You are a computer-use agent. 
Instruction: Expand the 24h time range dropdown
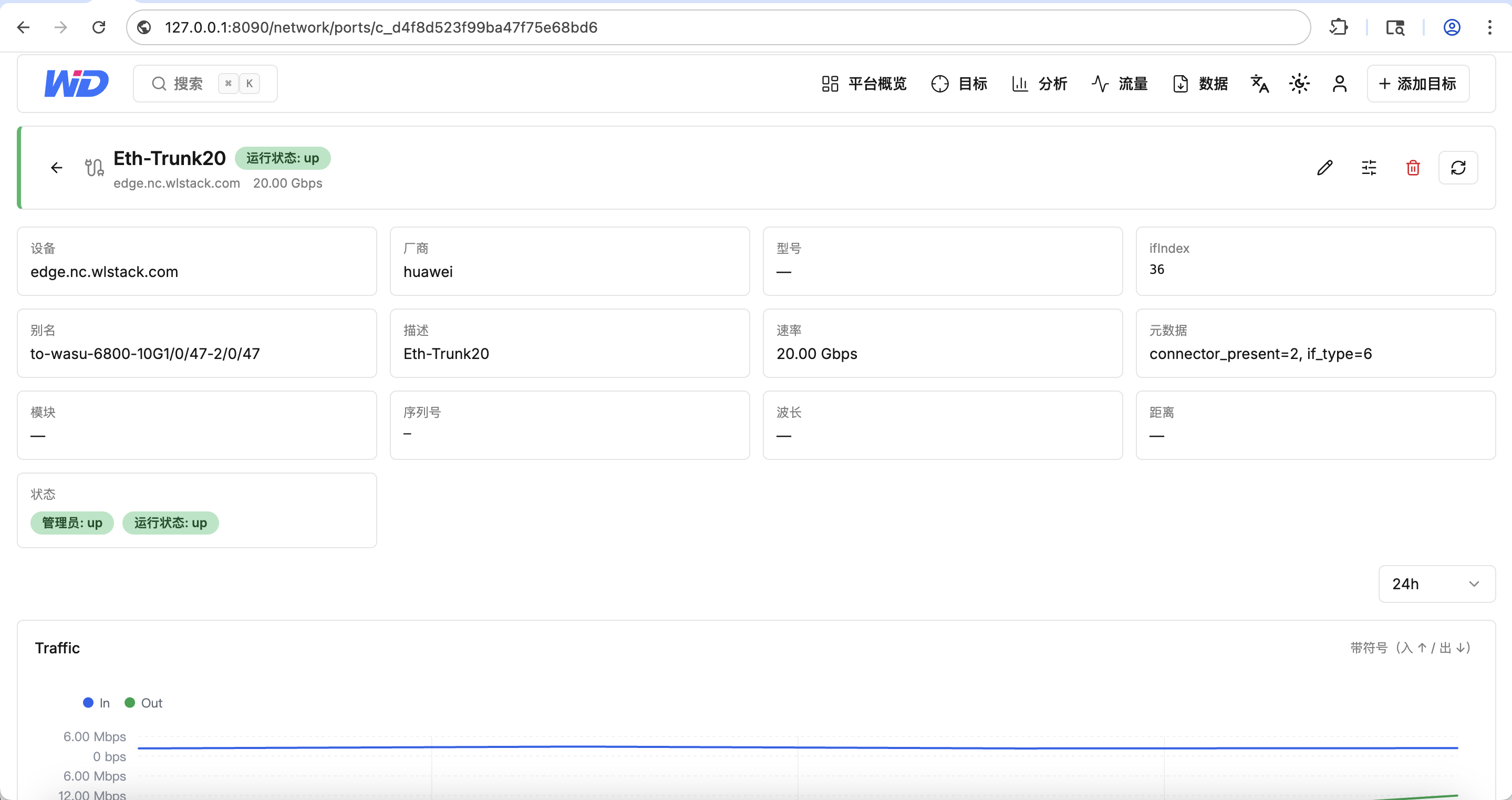[1436, 584]
